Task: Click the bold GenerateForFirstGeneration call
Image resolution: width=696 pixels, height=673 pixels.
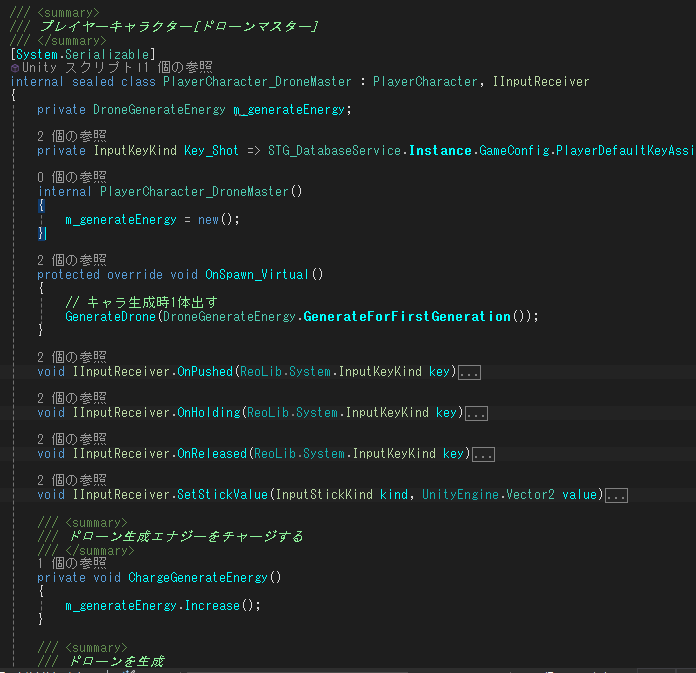Action: 407,317
